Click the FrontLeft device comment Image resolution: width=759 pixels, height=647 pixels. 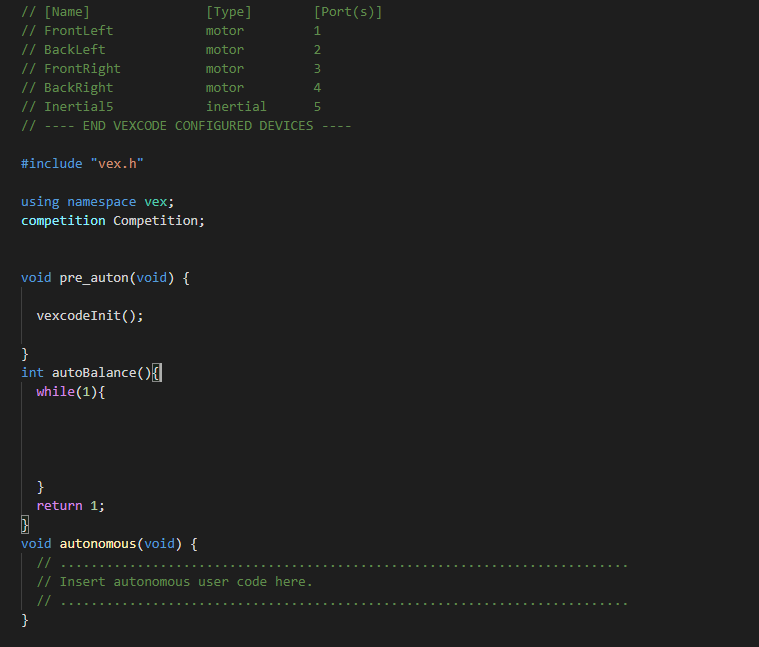[x=78, y=31]
